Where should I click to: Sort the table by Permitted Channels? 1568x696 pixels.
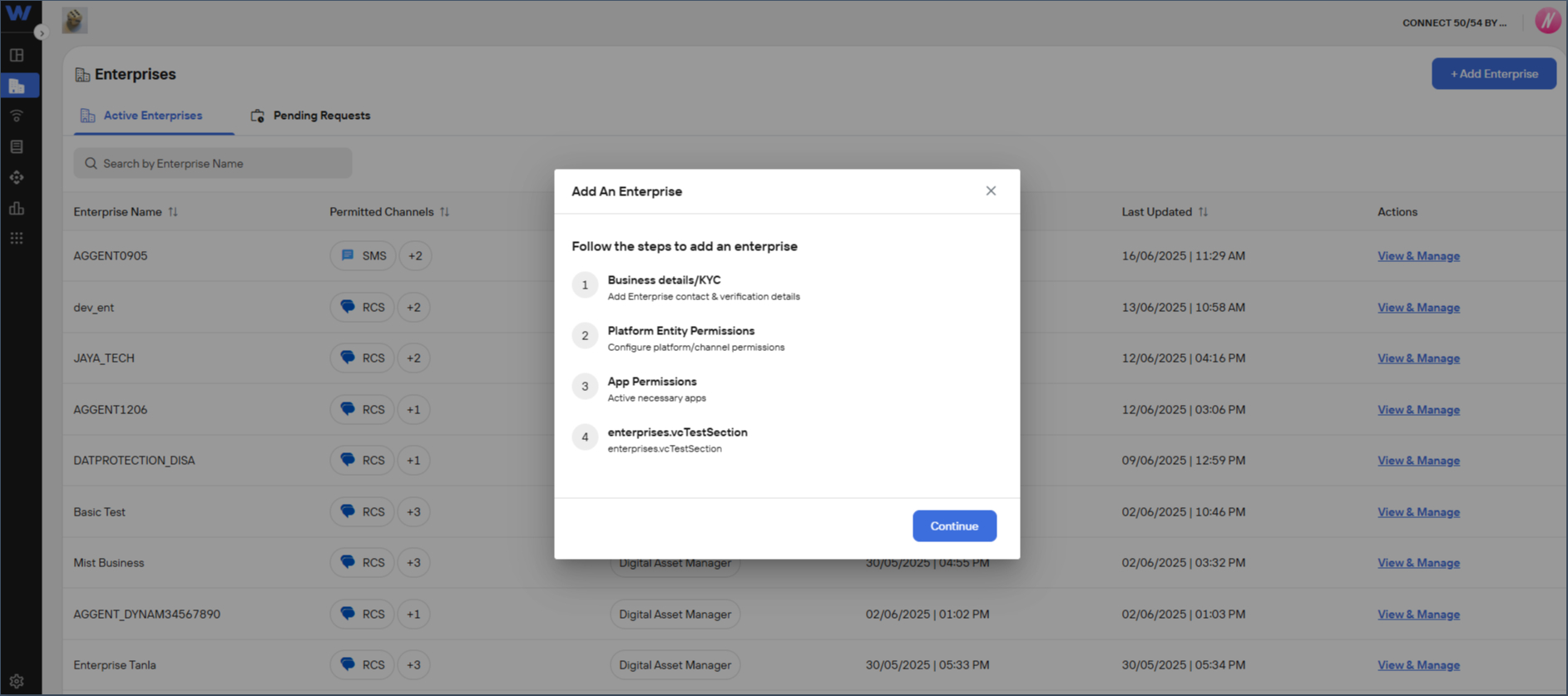445,212
